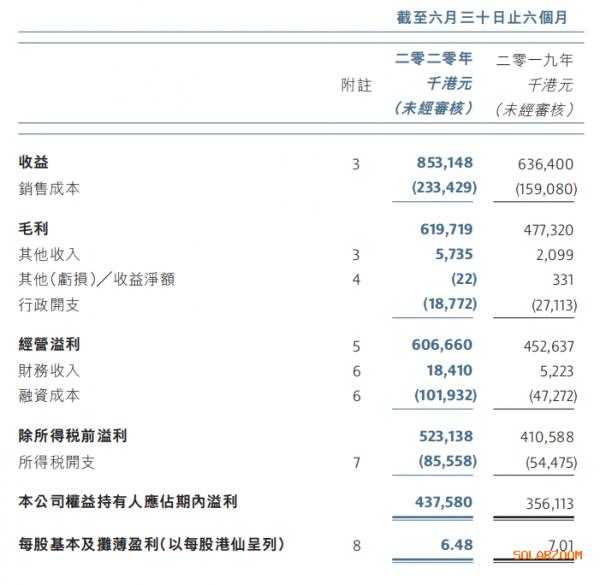The width and height of the screenshot is (600, 585).
Task: Click the 經營溢利 row label
Action: (x=49, y=344)
